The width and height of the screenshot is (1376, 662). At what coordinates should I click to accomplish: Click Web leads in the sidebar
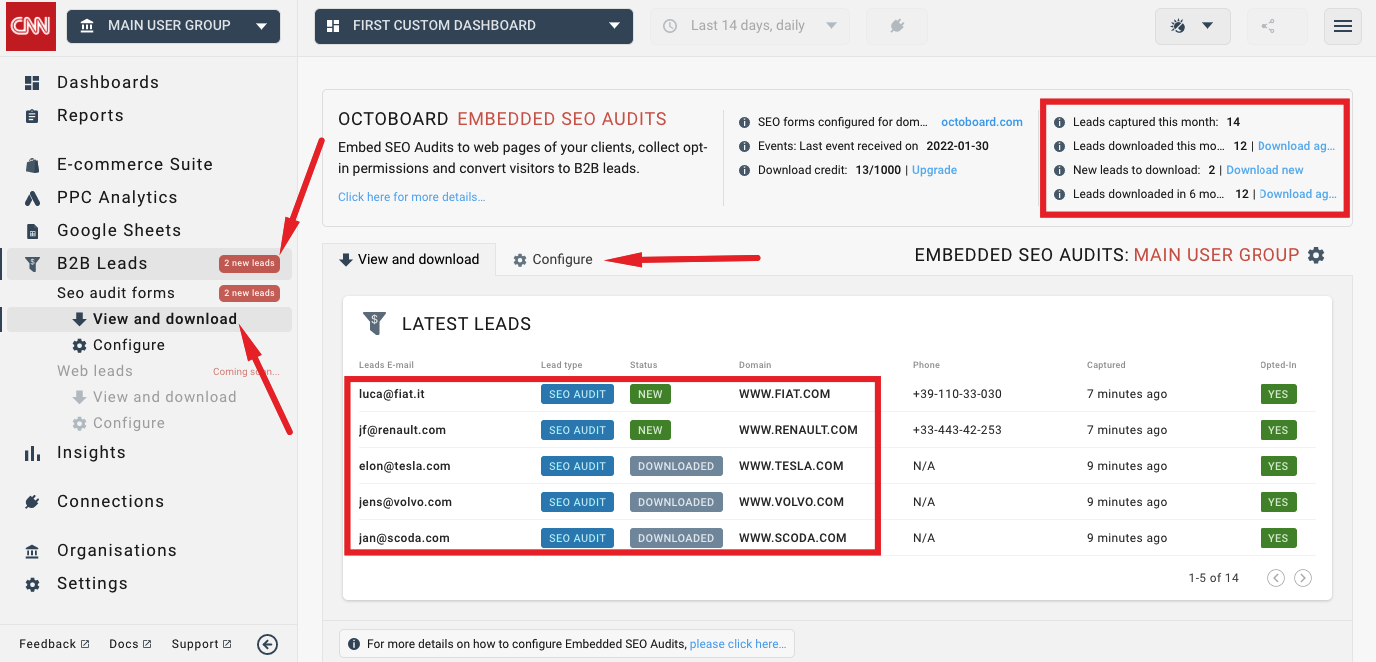coord(95,371)
